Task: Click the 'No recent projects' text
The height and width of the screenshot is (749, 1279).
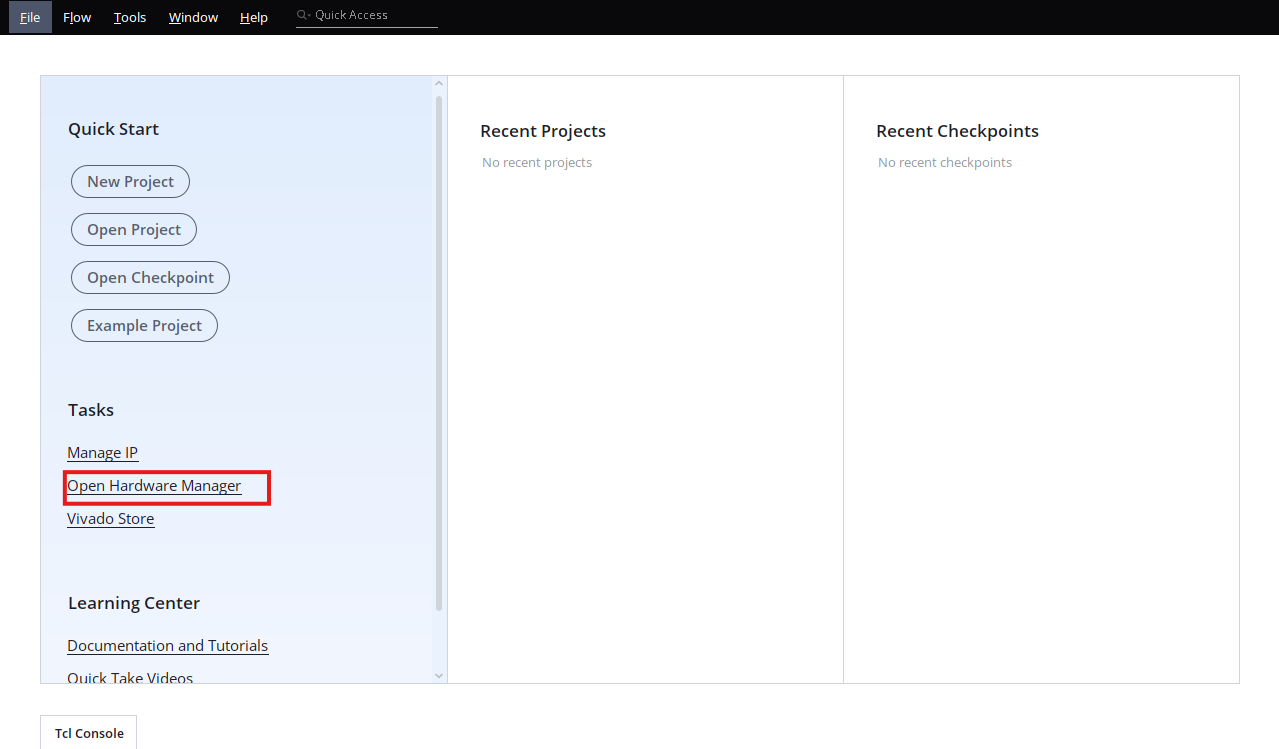Action: click(x=537, y=163)
